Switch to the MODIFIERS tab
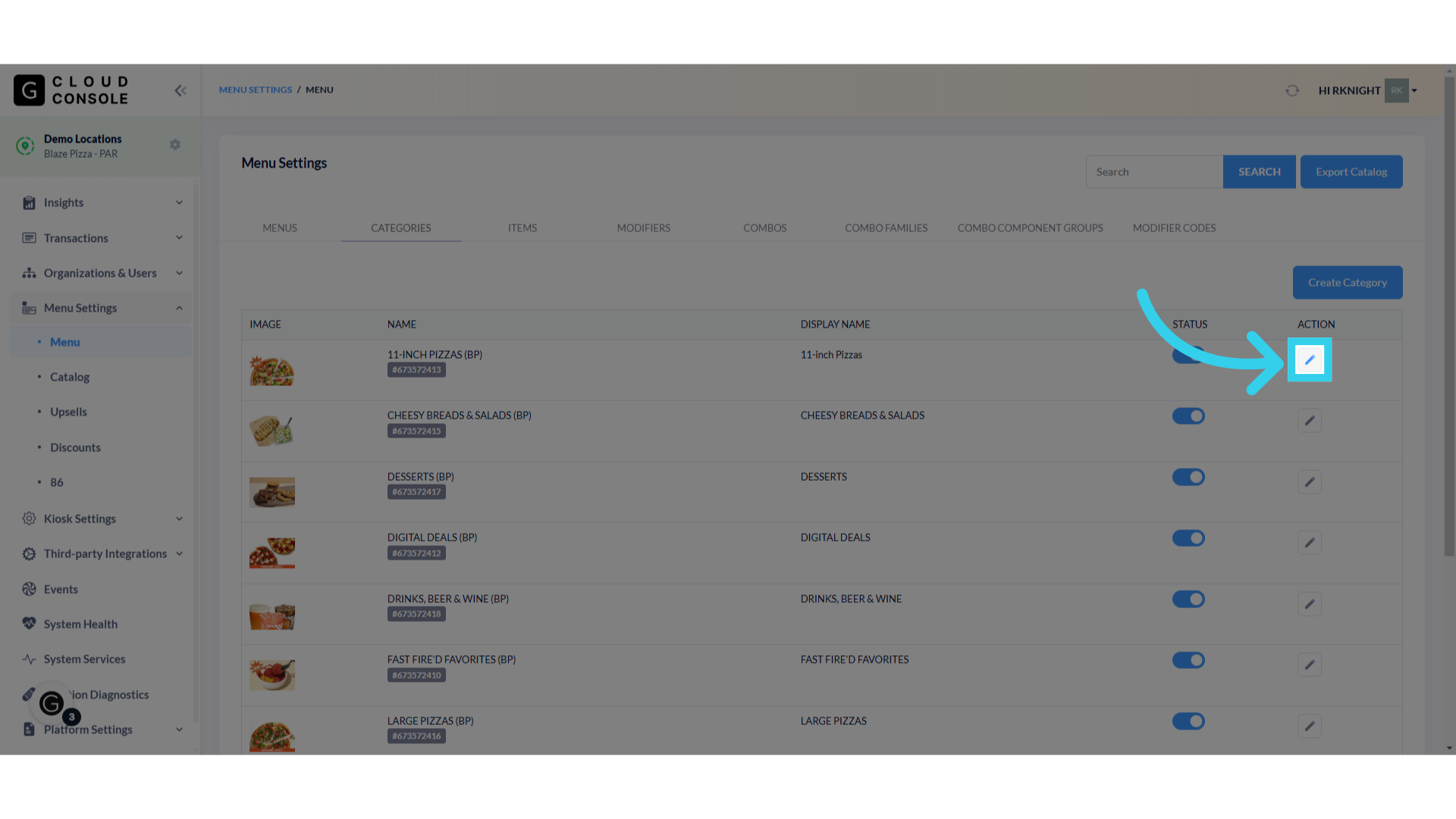This screenshot has width=1456, height=819. point(643,227)
